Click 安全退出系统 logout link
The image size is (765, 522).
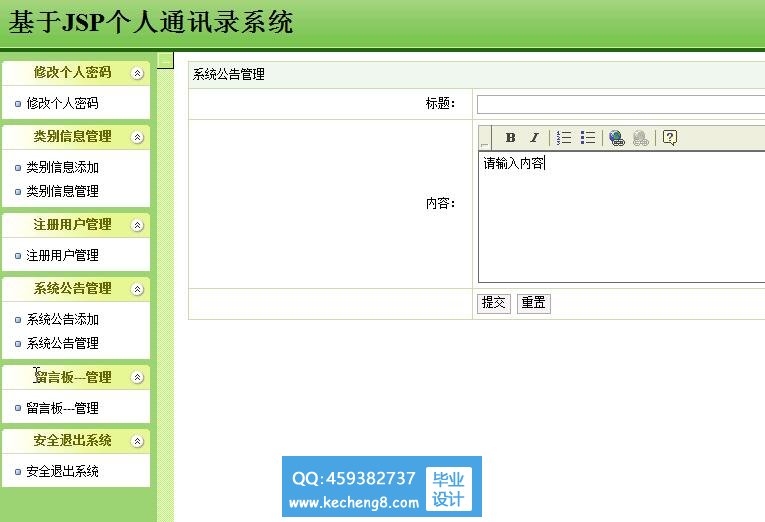click(x=62, y=472)
